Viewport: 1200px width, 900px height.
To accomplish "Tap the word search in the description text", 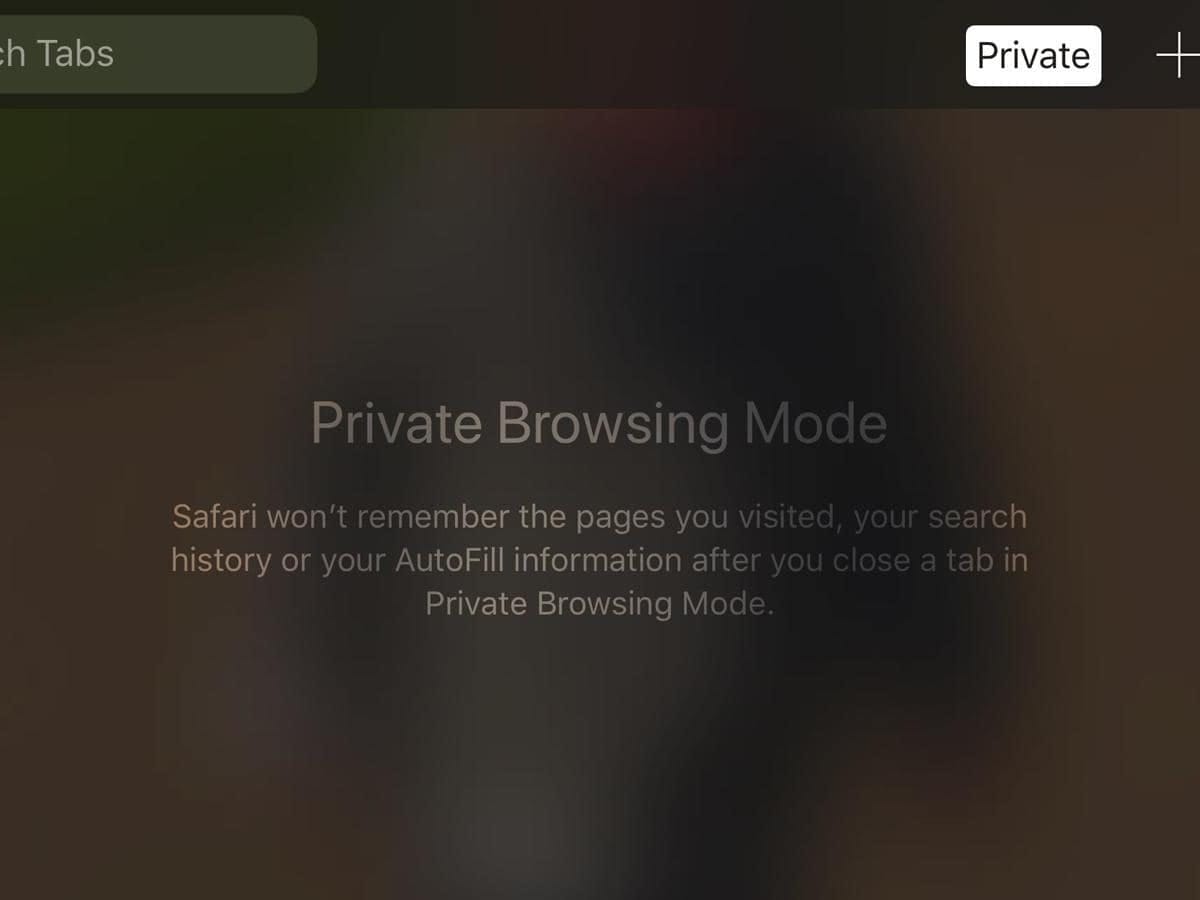I will pos(977,517).
